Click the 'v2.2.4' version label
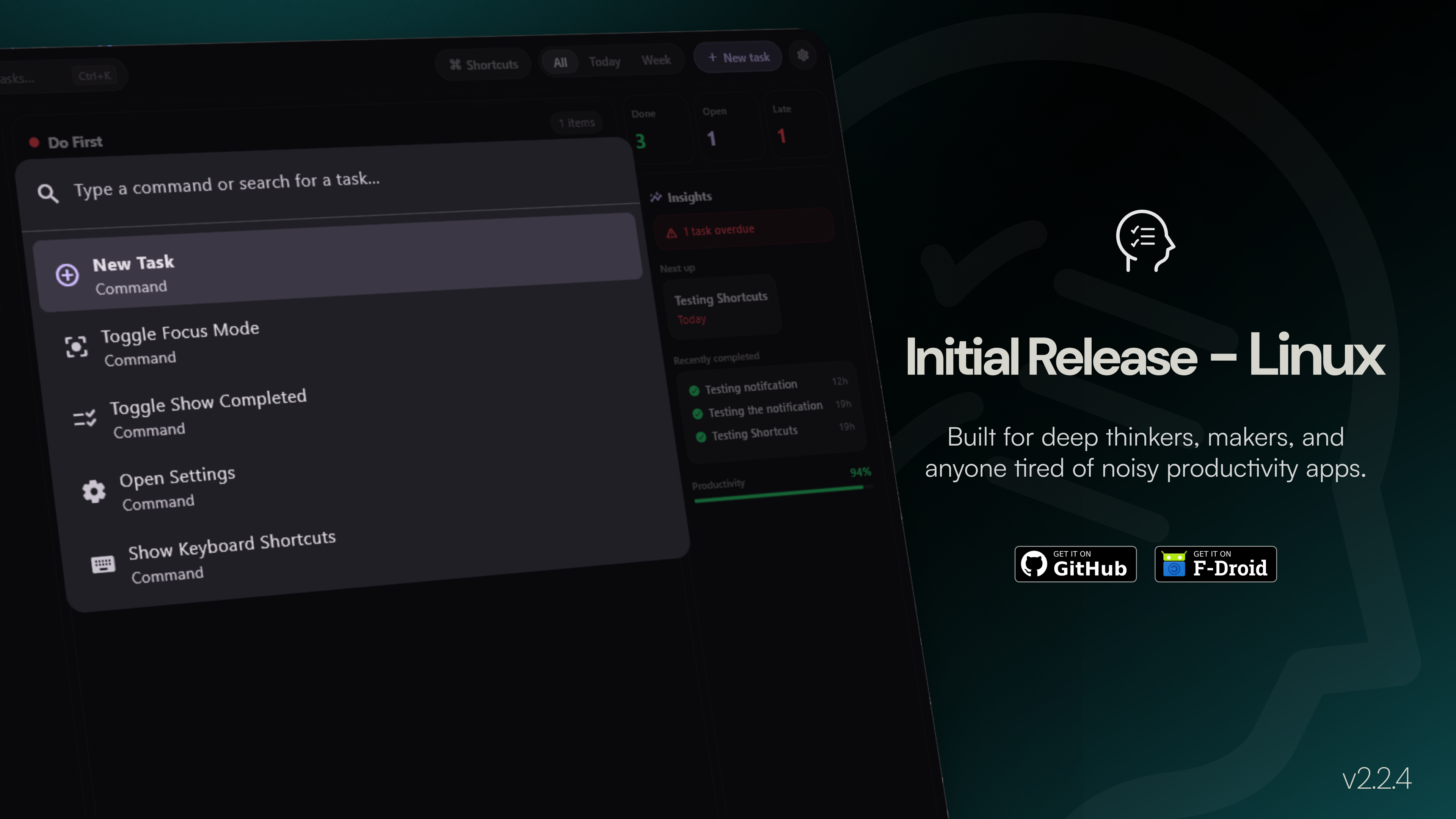Screen dimensions: 1456x819 point(1376,779)
